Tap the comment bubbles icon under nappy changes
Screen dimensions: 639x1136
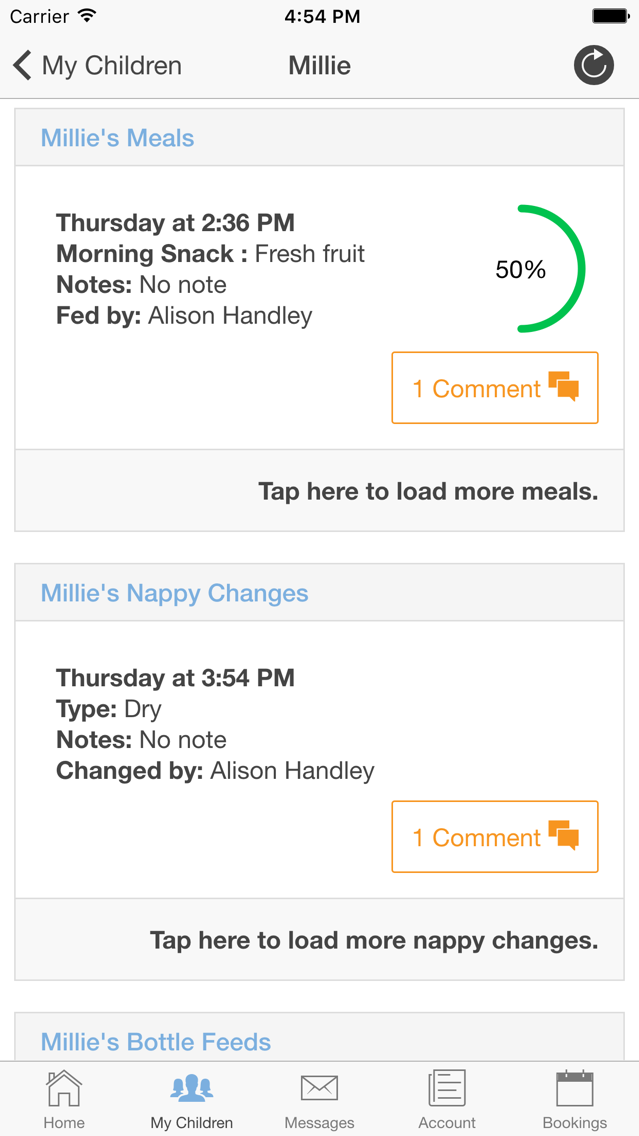click(x=564, y=835)
